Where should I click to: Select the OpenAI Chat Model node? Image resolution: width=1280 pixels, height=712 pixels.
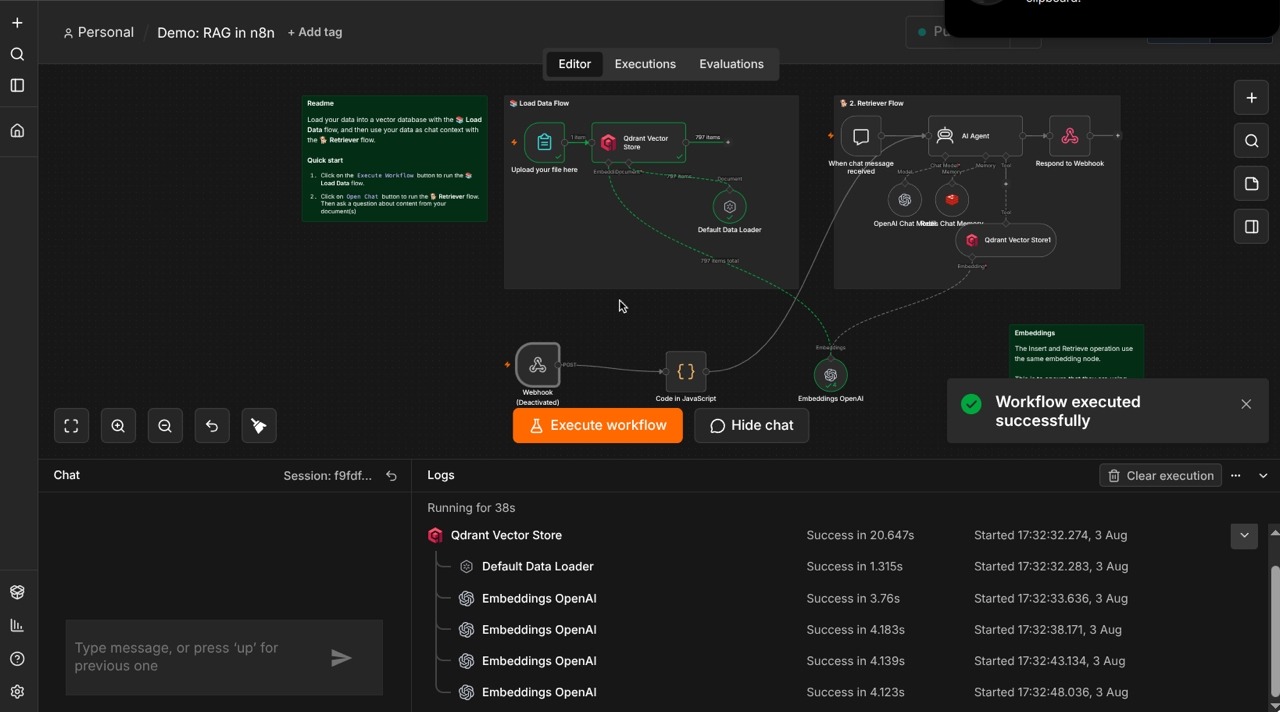905,200
